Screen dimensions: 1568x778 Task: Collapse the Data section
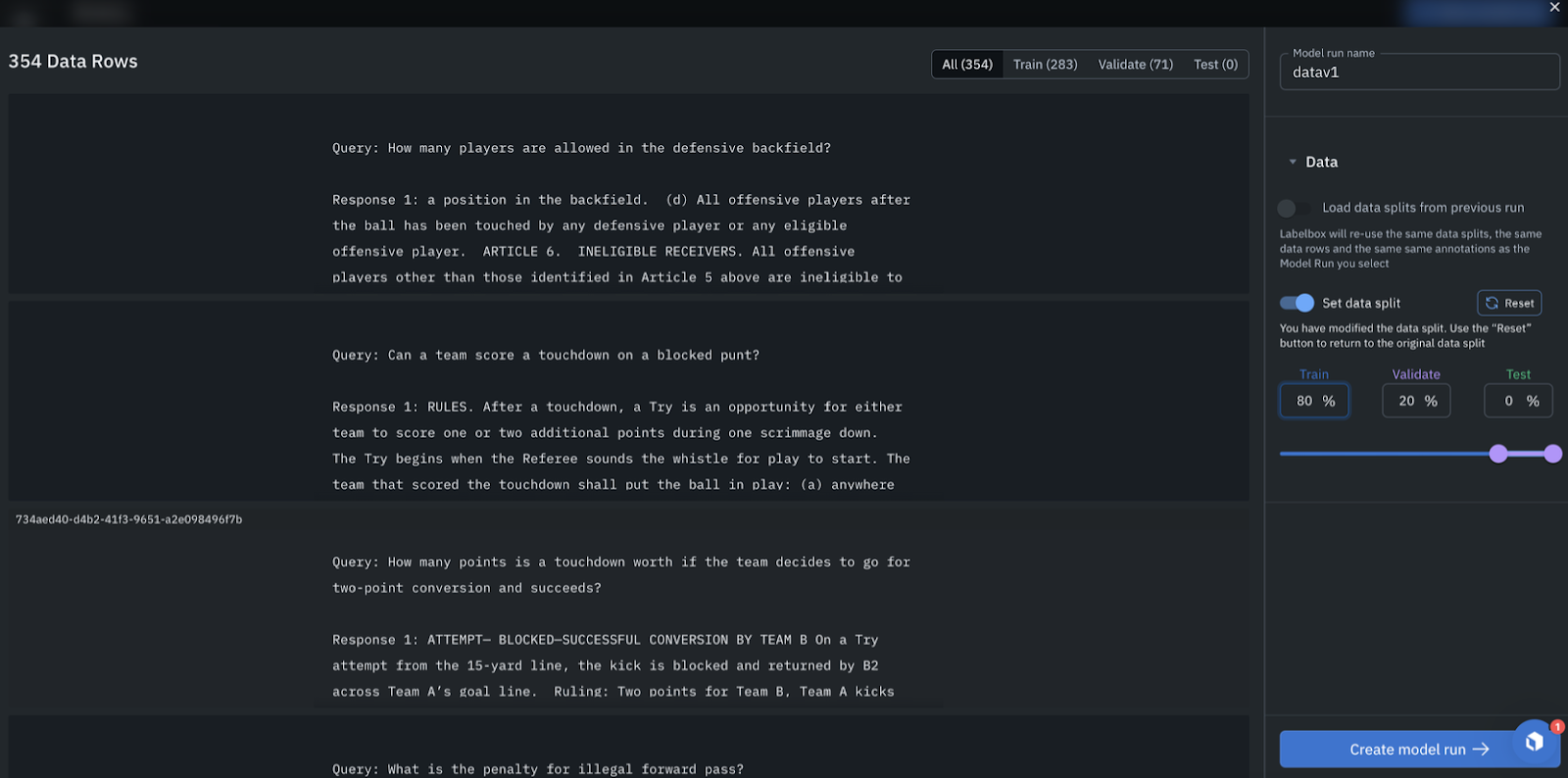1293,162
